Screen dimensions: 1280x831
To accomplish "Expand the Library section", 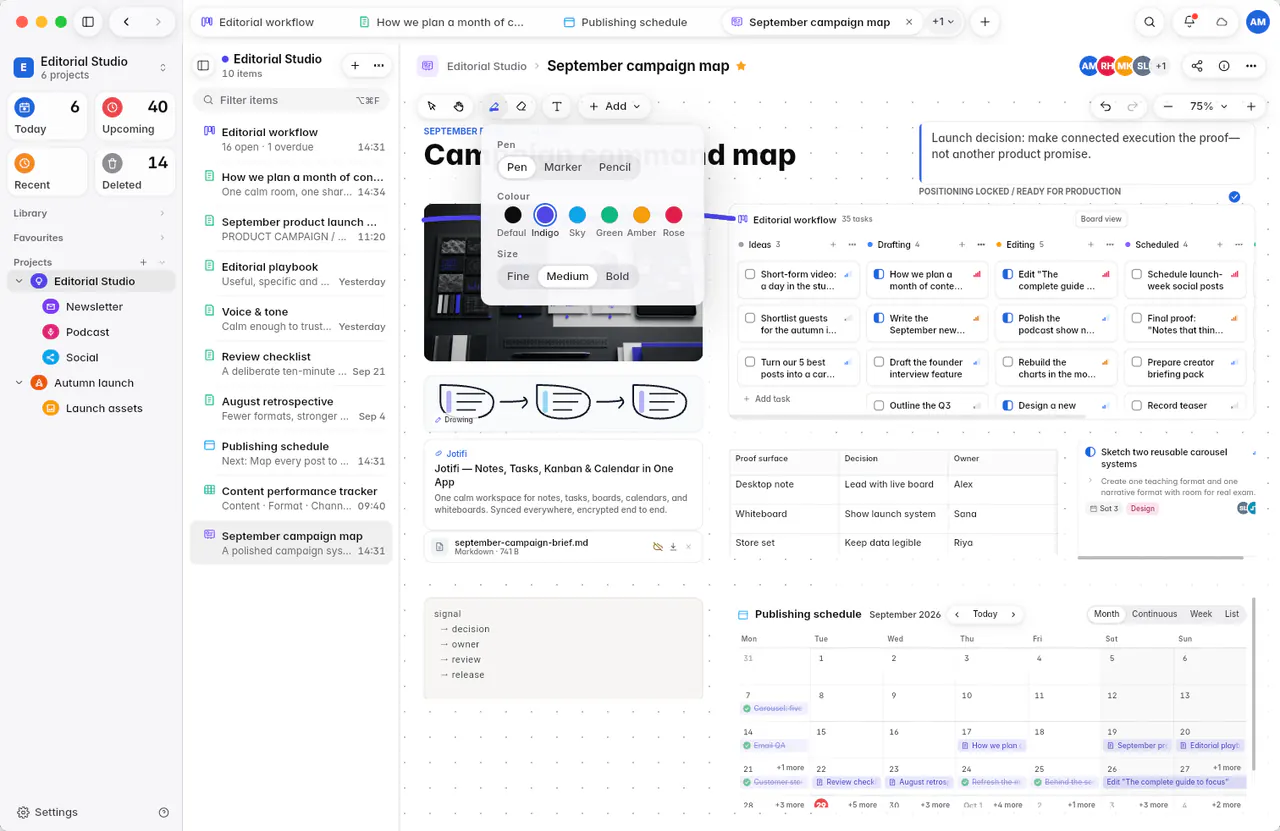I will click(90, 213).
